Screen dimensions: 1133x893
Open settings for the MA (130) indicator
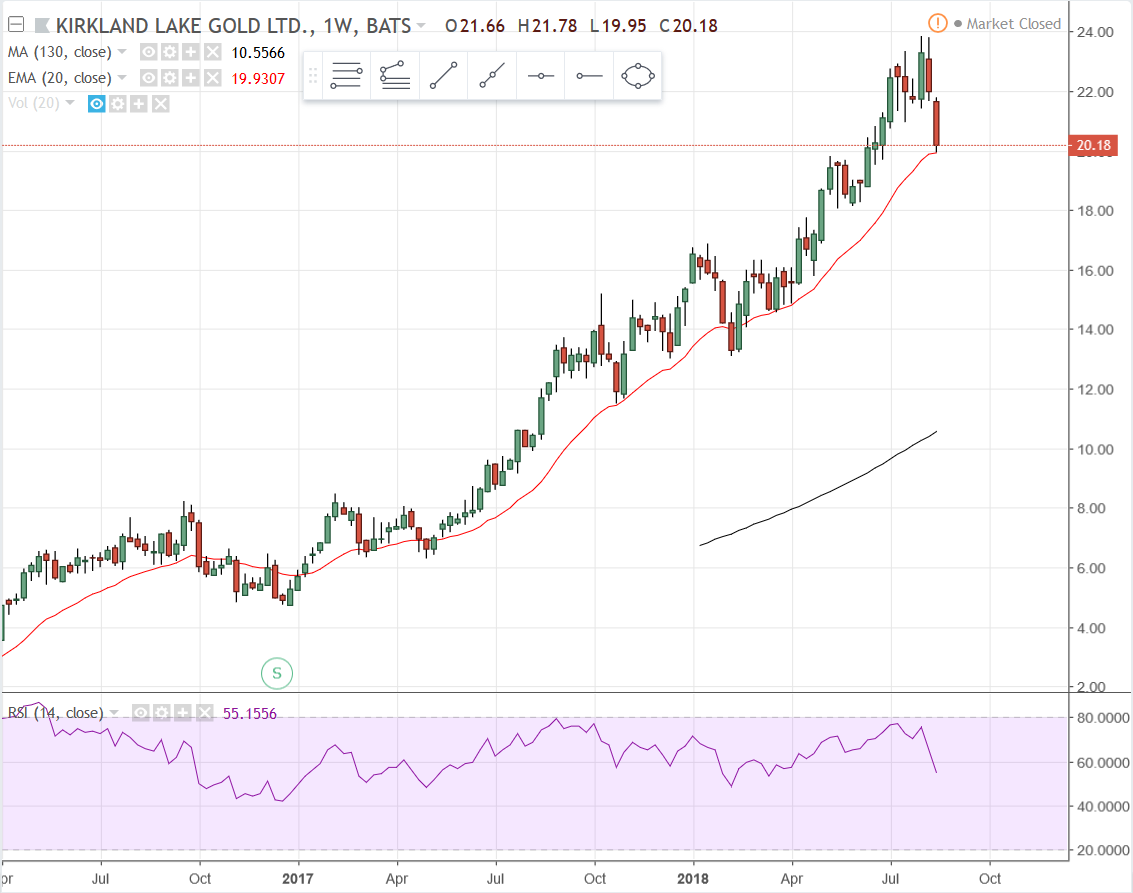pyautogui.click(x=169, y=52)
